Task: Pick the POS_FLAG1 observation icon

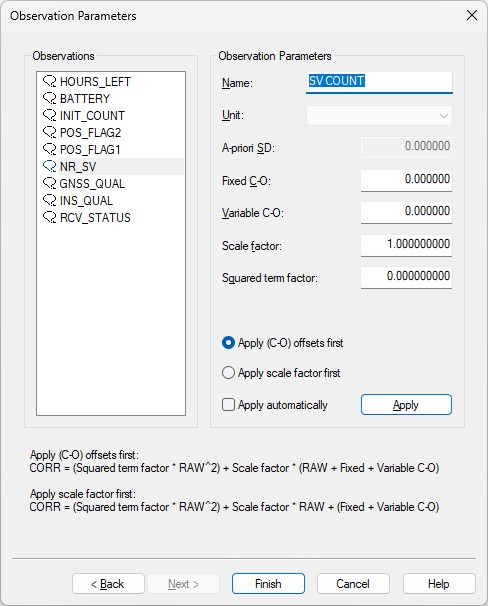Action: 49,150
